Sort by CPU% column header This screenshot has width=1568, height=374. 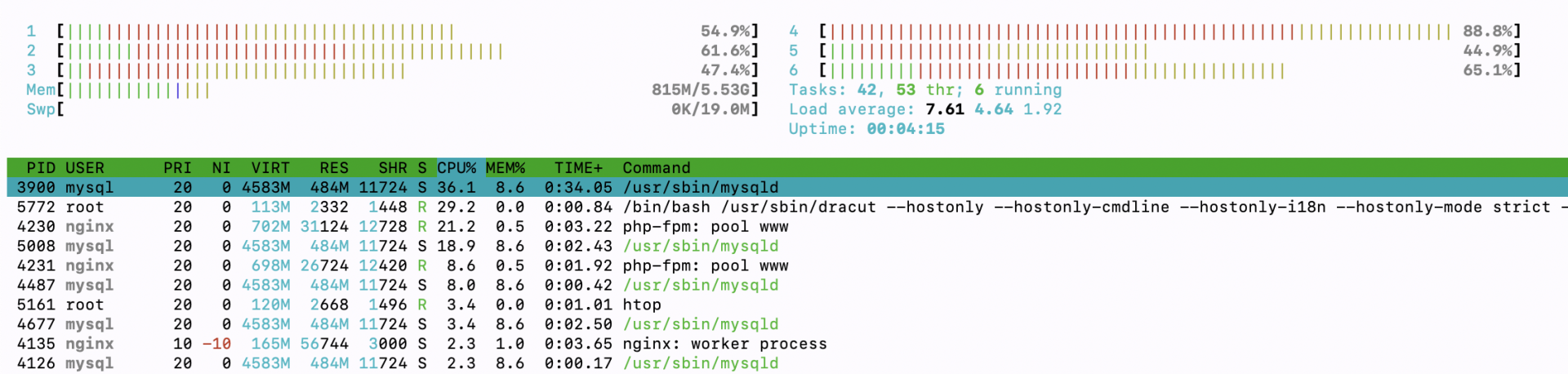(x=457, y=167)
